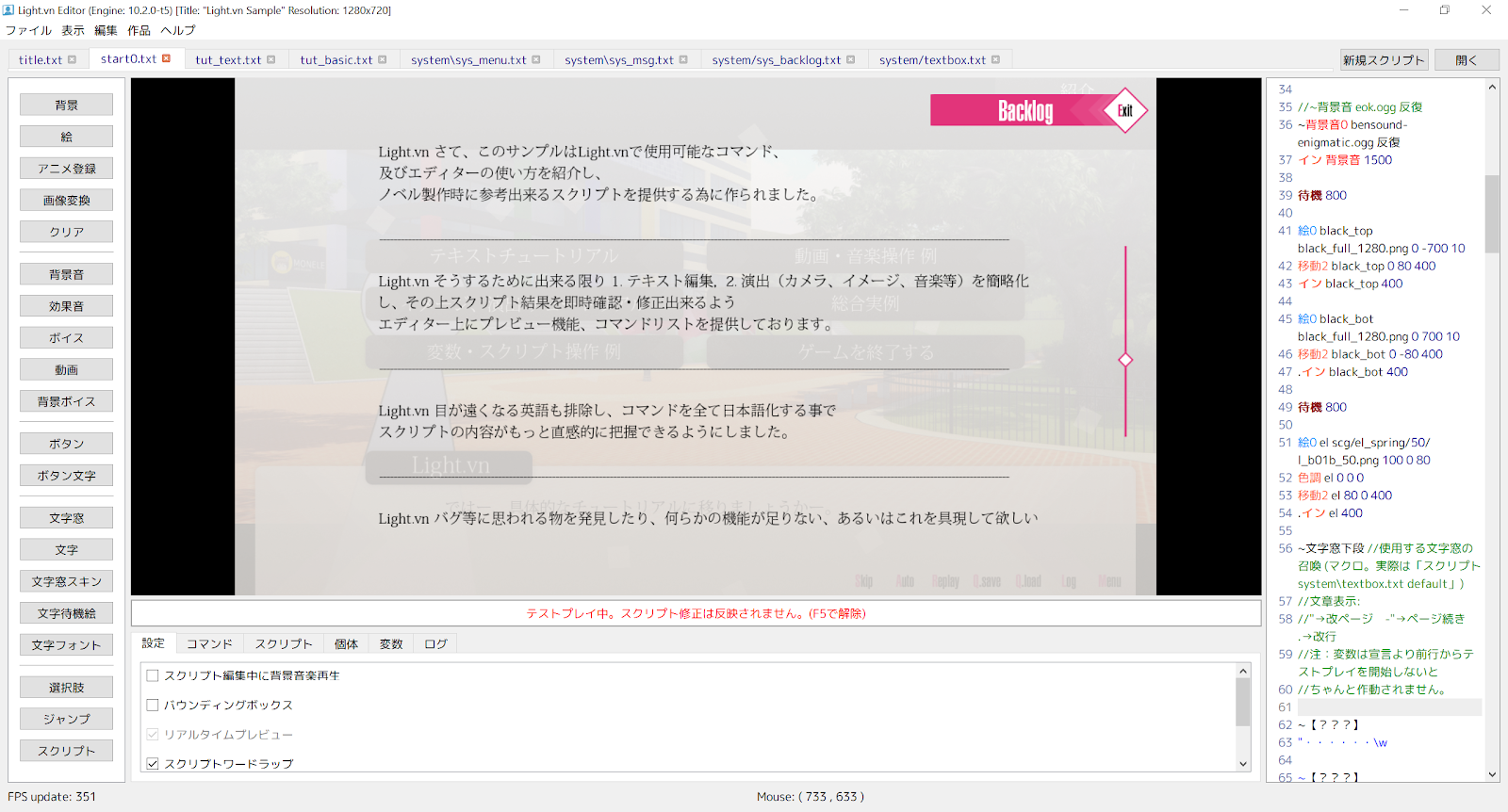Switch to the tut_basic.txt tab
Image resolution: width=1508 pixels, height=812 pixels.
336,59
